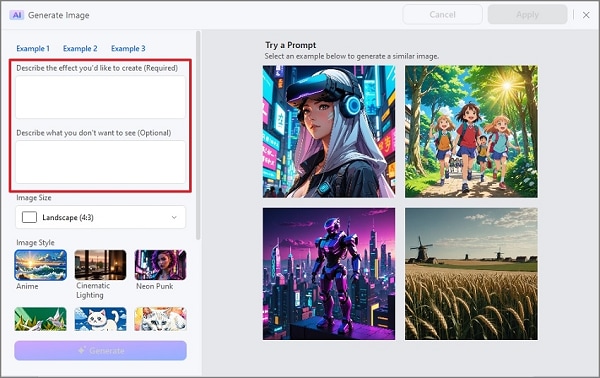Click the 'Image Style' section label
The height and width of the screenshot is (378, 600).
point(35,243)
